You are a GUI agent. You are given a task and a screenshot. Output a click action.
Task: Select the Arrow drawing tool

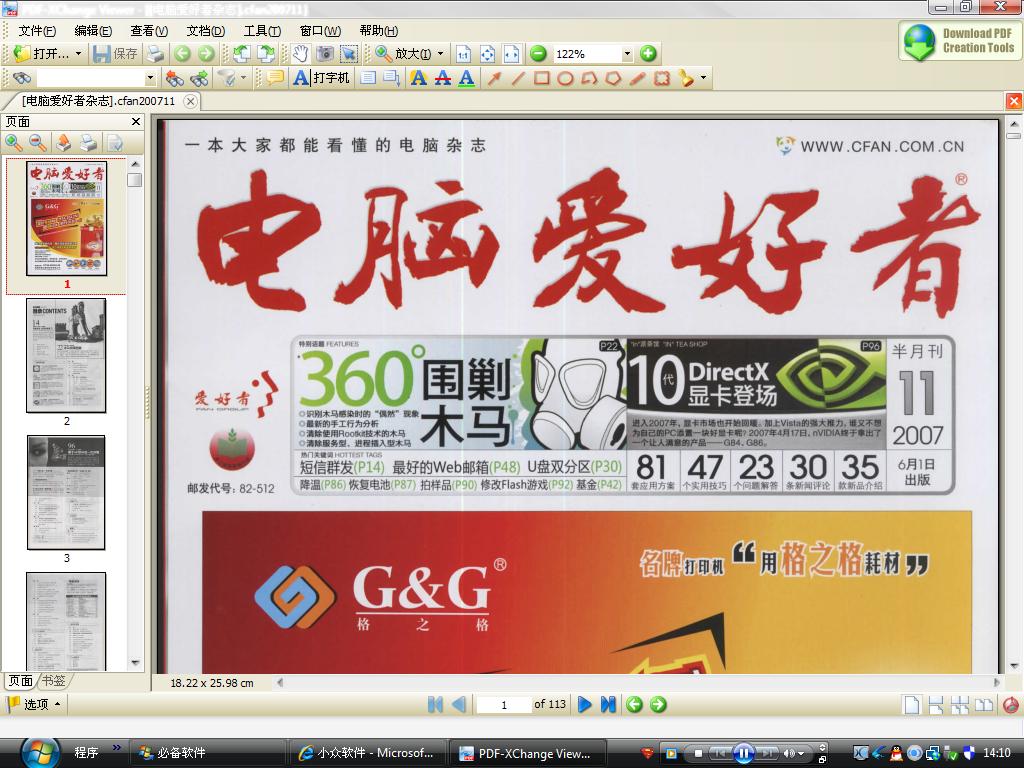tap(494, 78)
